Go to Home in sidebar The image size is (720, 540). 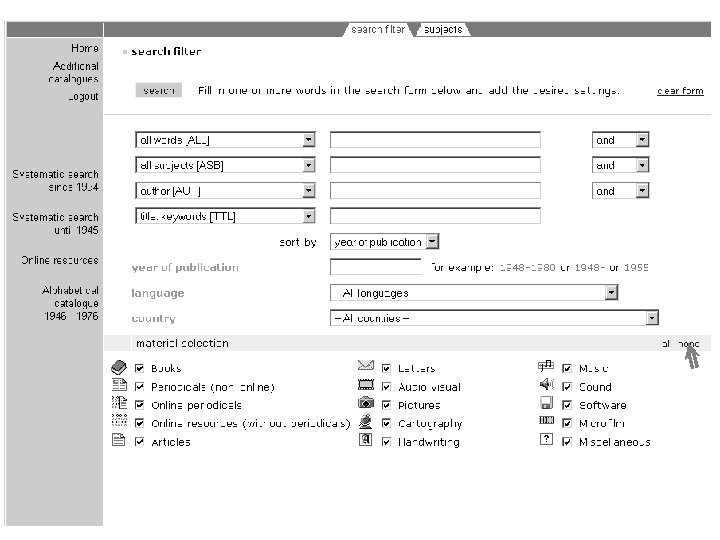(84, 48)
